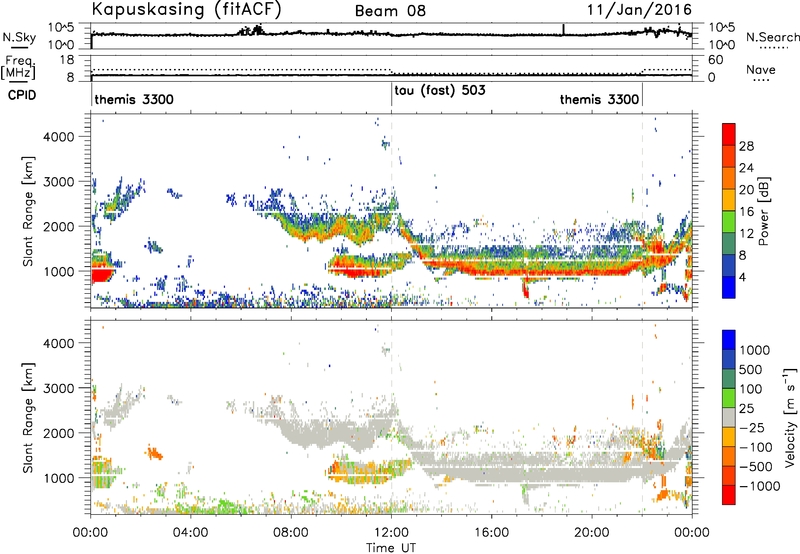800x554 pixels.
Task: Click the noise spike near 19:00 in N.Sky trace
Action: click(563, 30)
